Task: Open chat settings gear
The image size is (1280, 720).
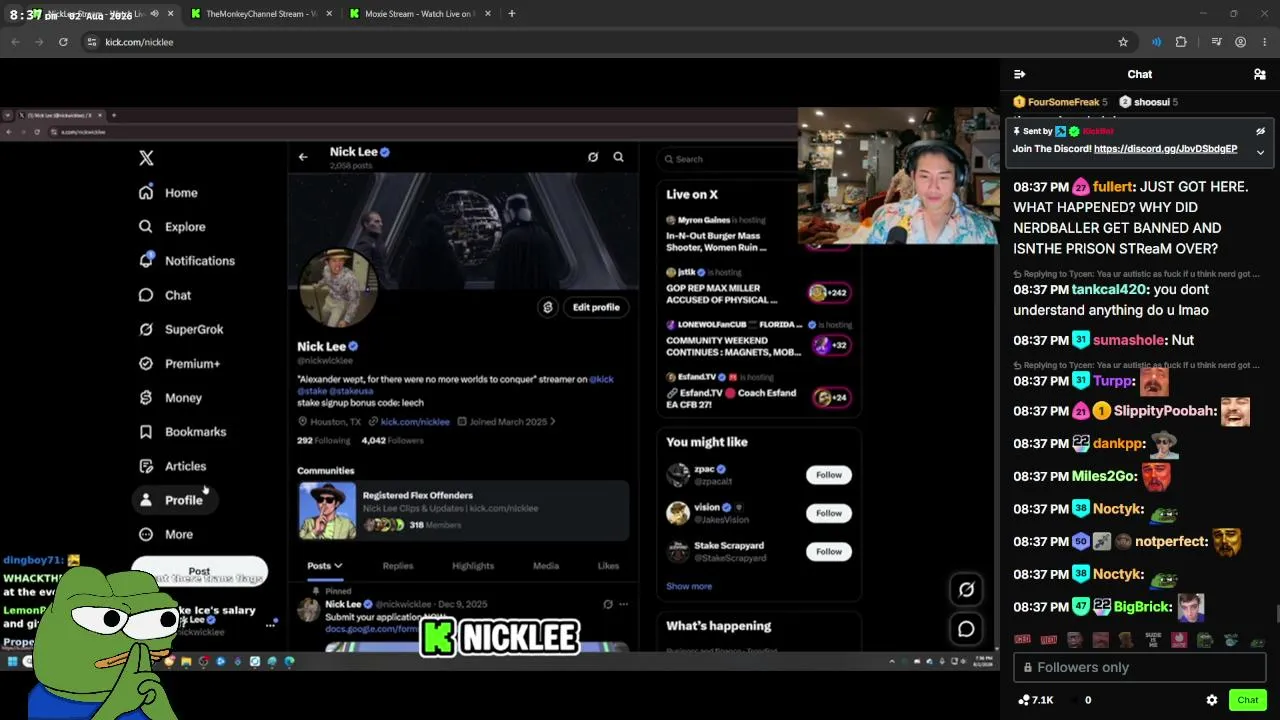Action: (x=1212, y=700)
